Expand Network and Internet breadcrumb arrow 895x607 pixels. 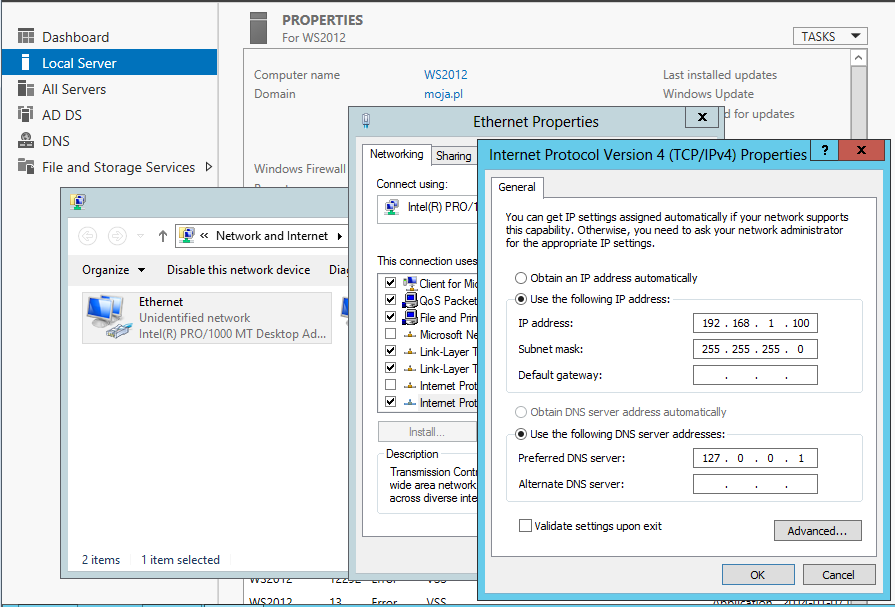click(x=340, y=236)
